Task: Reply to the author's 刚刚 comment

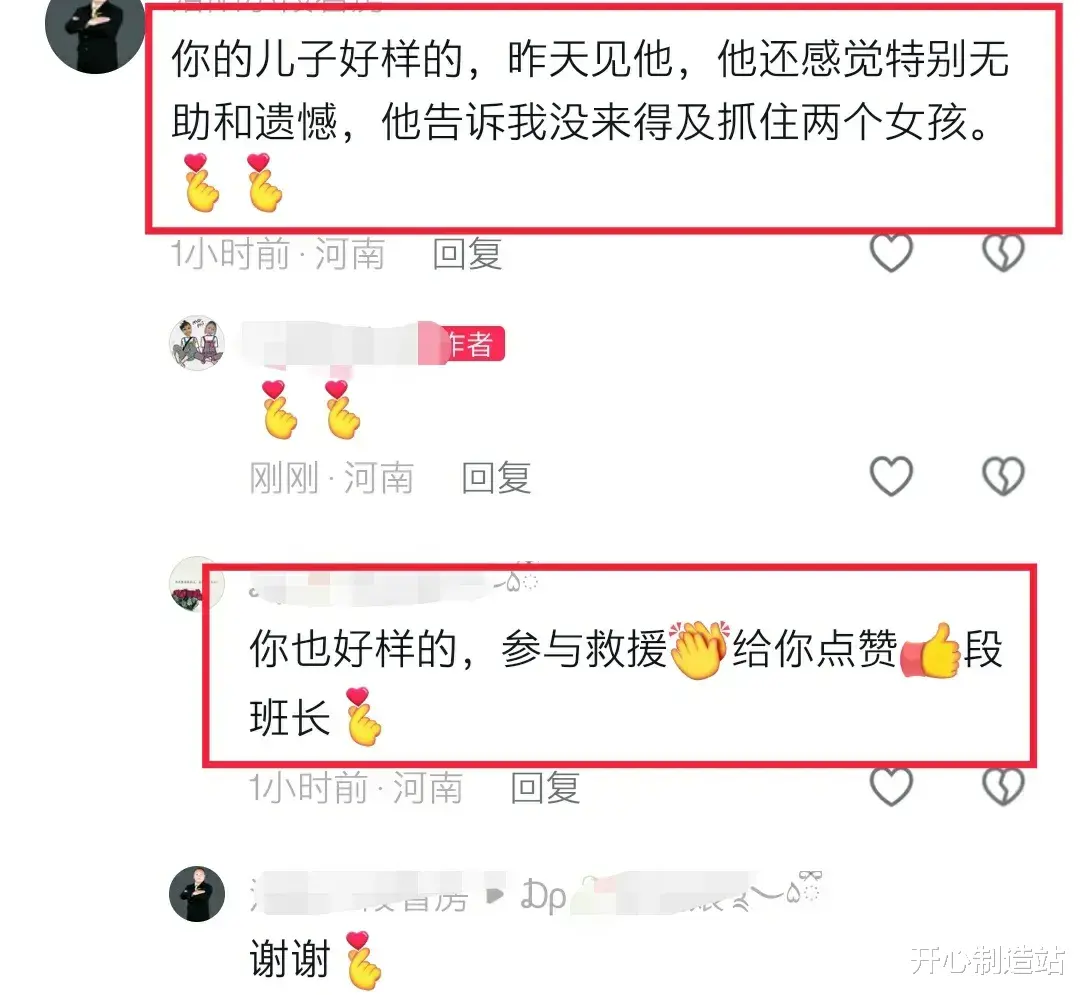Action: pyautogui.click(x=496, y=478)
